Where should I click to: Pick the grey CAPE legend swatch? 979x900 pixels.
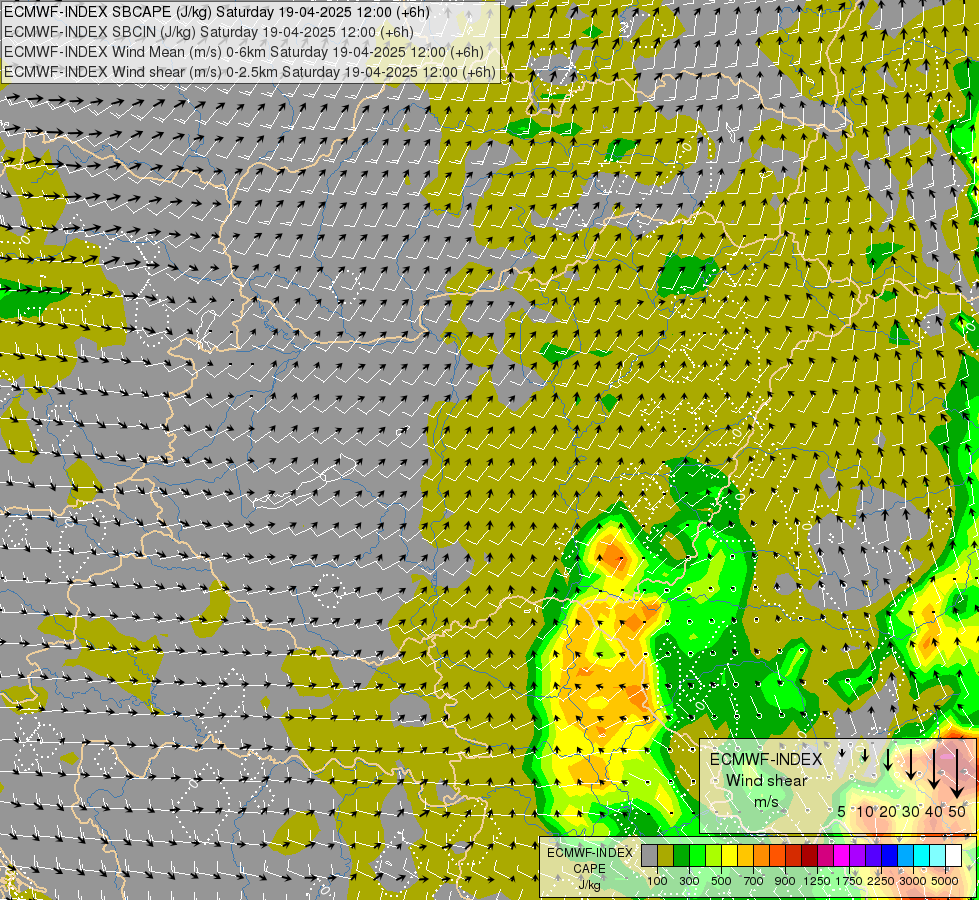[x=649, y=856]
